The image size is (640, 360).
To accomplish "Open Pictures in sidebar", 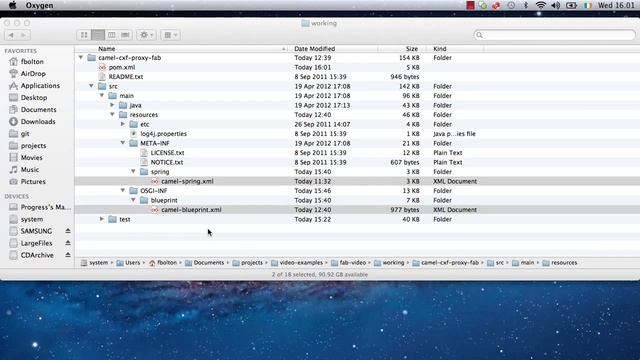I will (33, 182).
